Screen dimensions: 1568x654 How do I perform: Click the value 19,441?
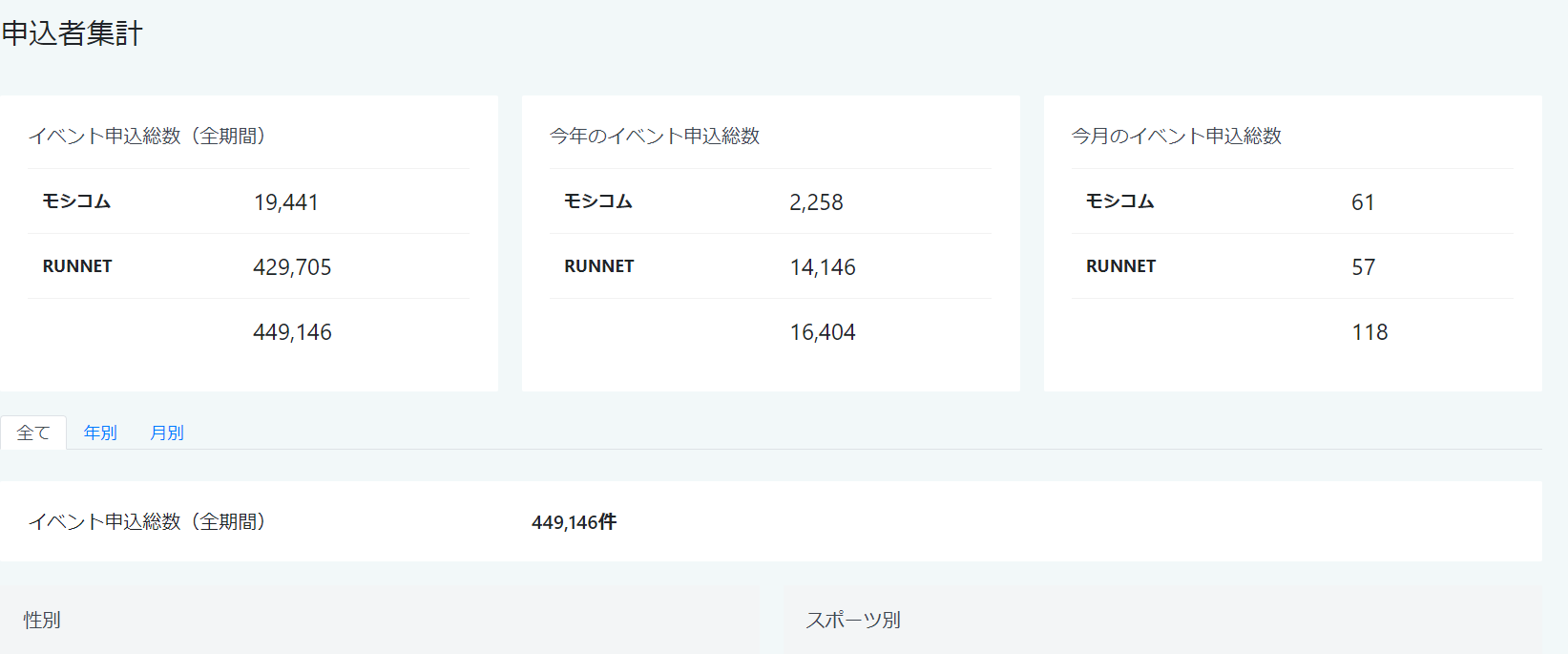(x=286, y=202)
